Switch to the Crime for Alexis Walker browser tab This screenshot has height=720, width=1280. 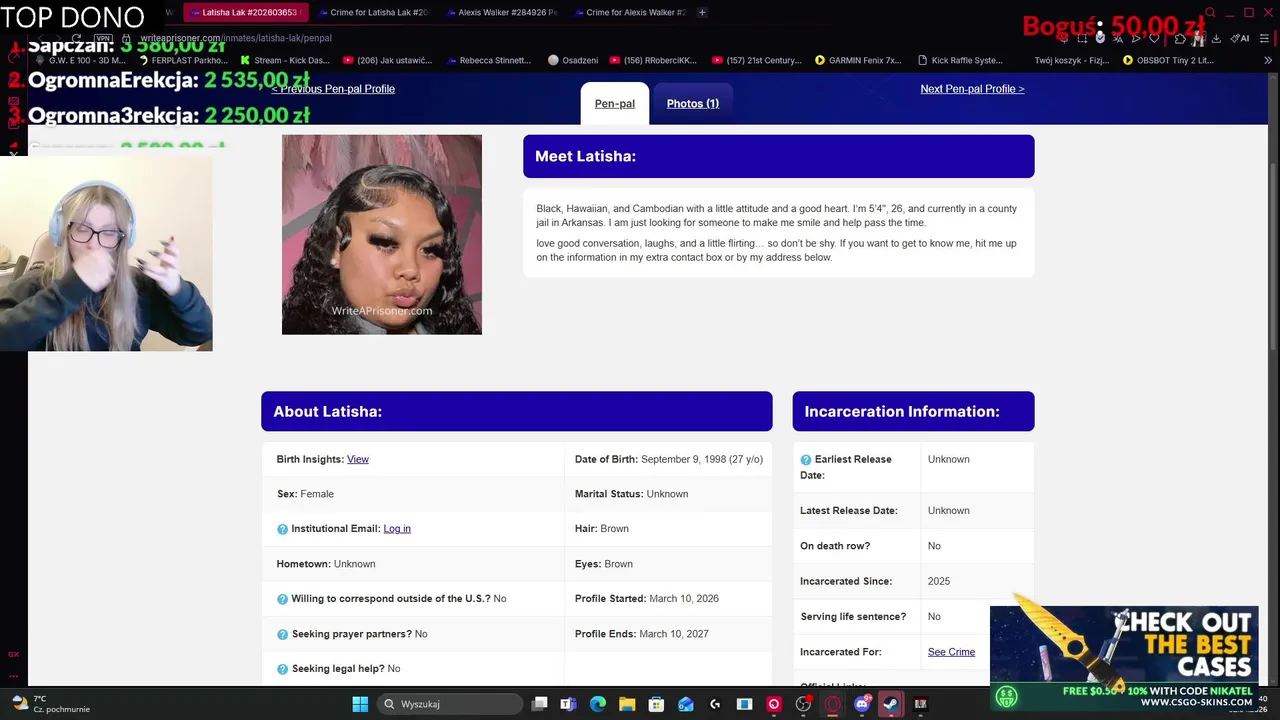[629, 13]
